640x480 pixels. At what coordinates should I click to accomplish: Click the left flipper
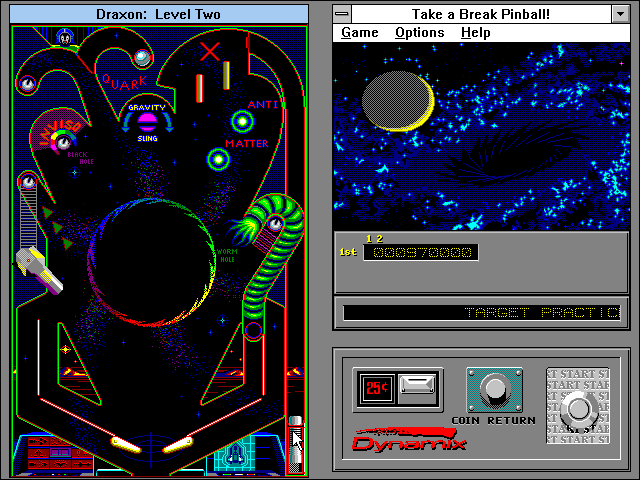click(126, 444)
